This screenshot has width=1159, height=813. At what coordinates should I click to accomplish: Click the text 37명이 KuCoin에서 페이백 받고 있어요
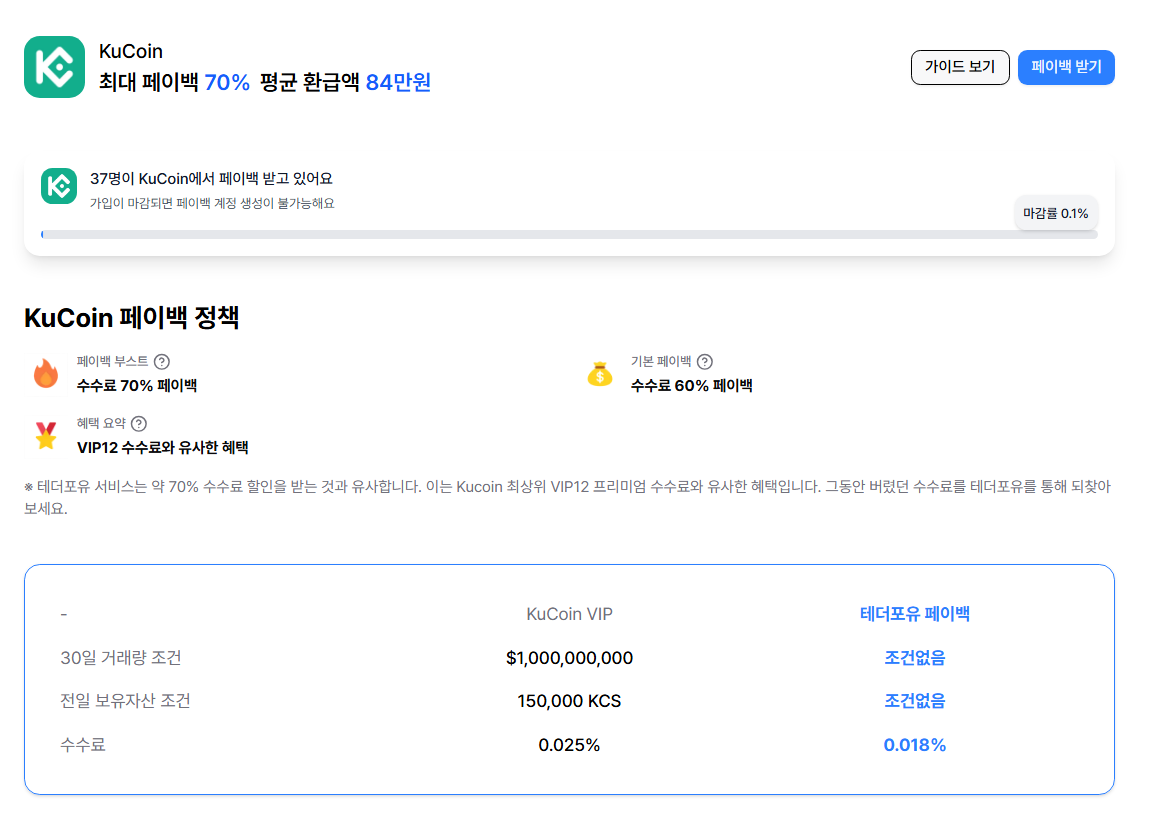(211, 178)
